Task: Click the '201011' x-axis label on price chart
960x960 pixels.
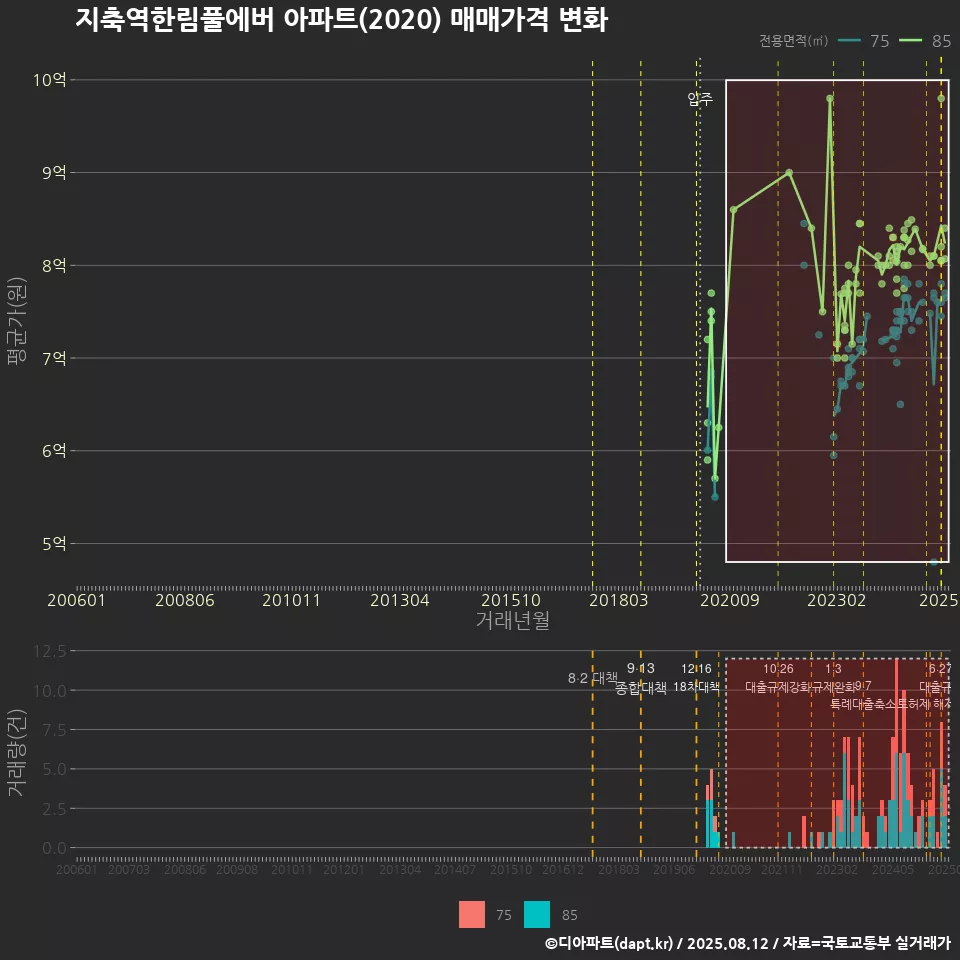Action: (291, 600)
